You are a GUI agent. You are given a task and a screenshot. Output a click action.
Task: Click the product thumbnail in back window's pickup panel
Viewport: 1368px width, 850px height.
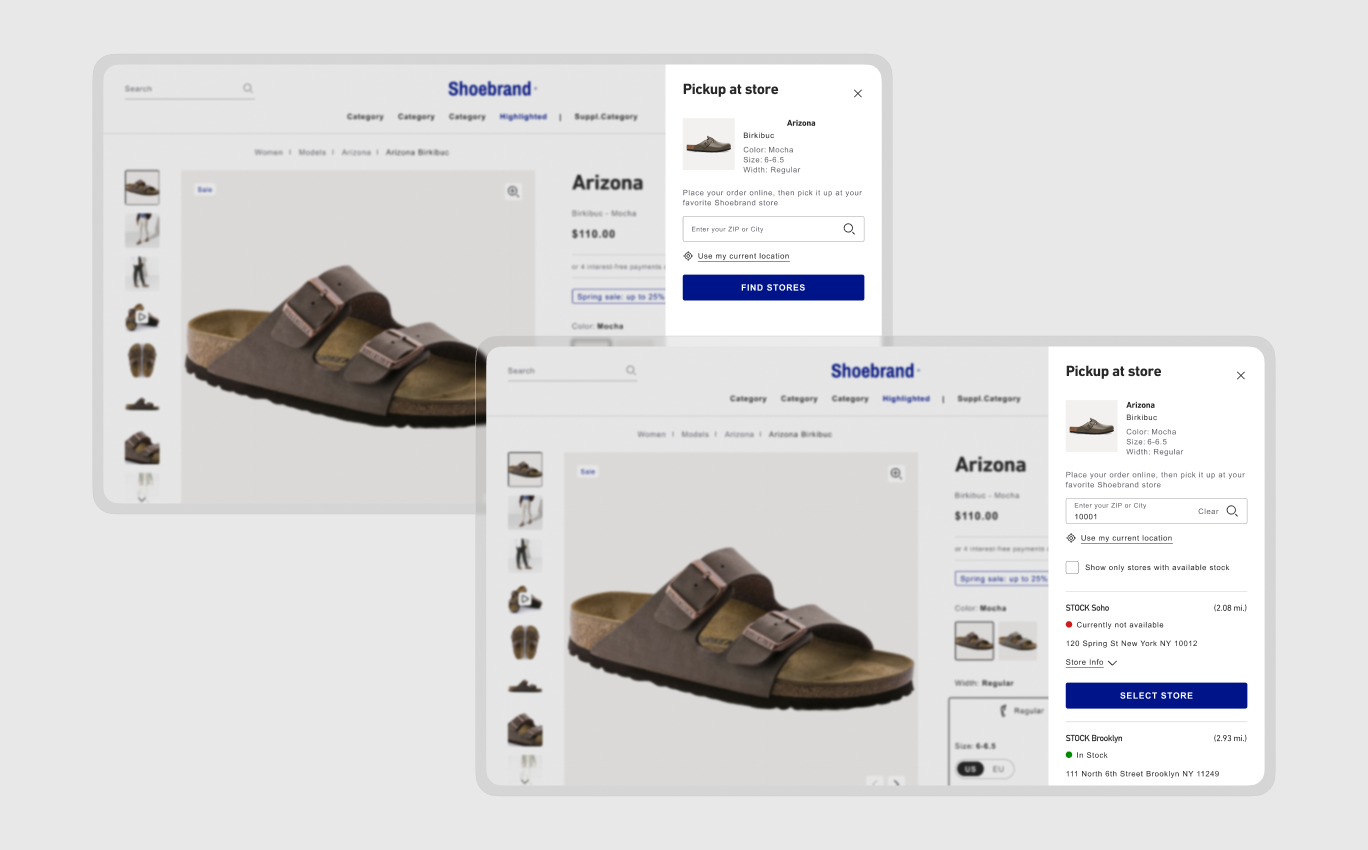click(x=709, y=144)
